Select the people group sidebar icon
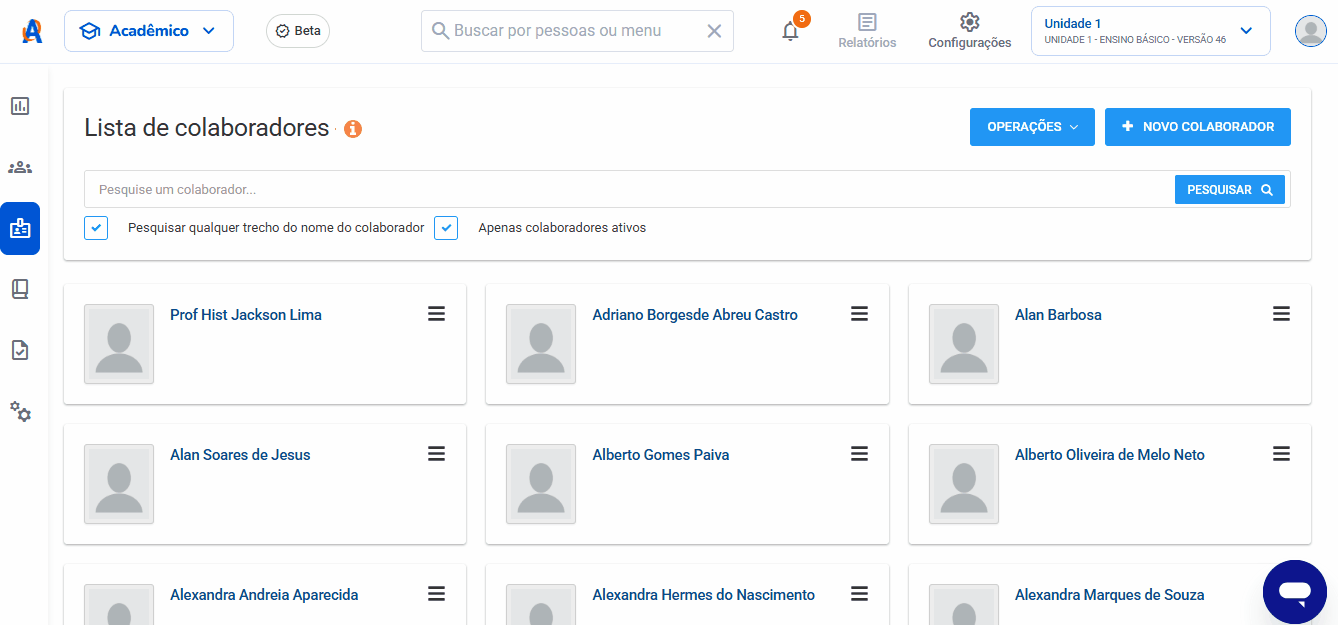This screenshot has width=1338, height=625. [20, 166]
